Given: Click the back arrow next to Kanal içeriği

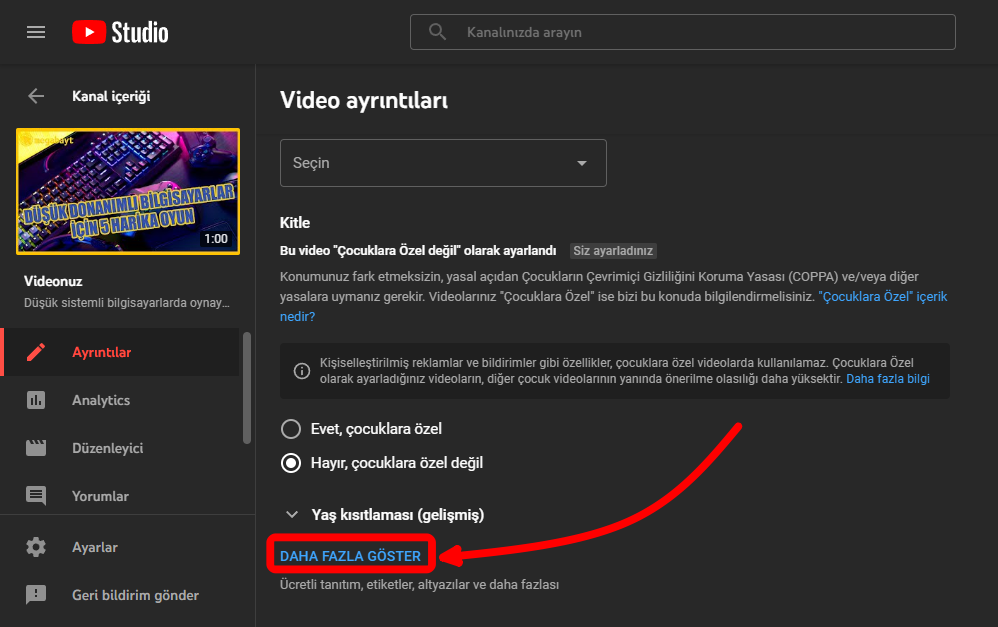Looking at the screenshot, I should 36,96.
